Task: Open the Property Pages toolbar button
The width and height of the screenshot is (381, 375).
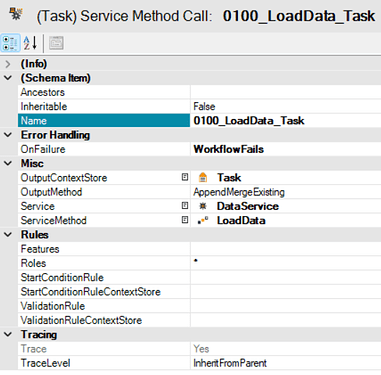Action: pyautogui.click(x=56, y=43)
